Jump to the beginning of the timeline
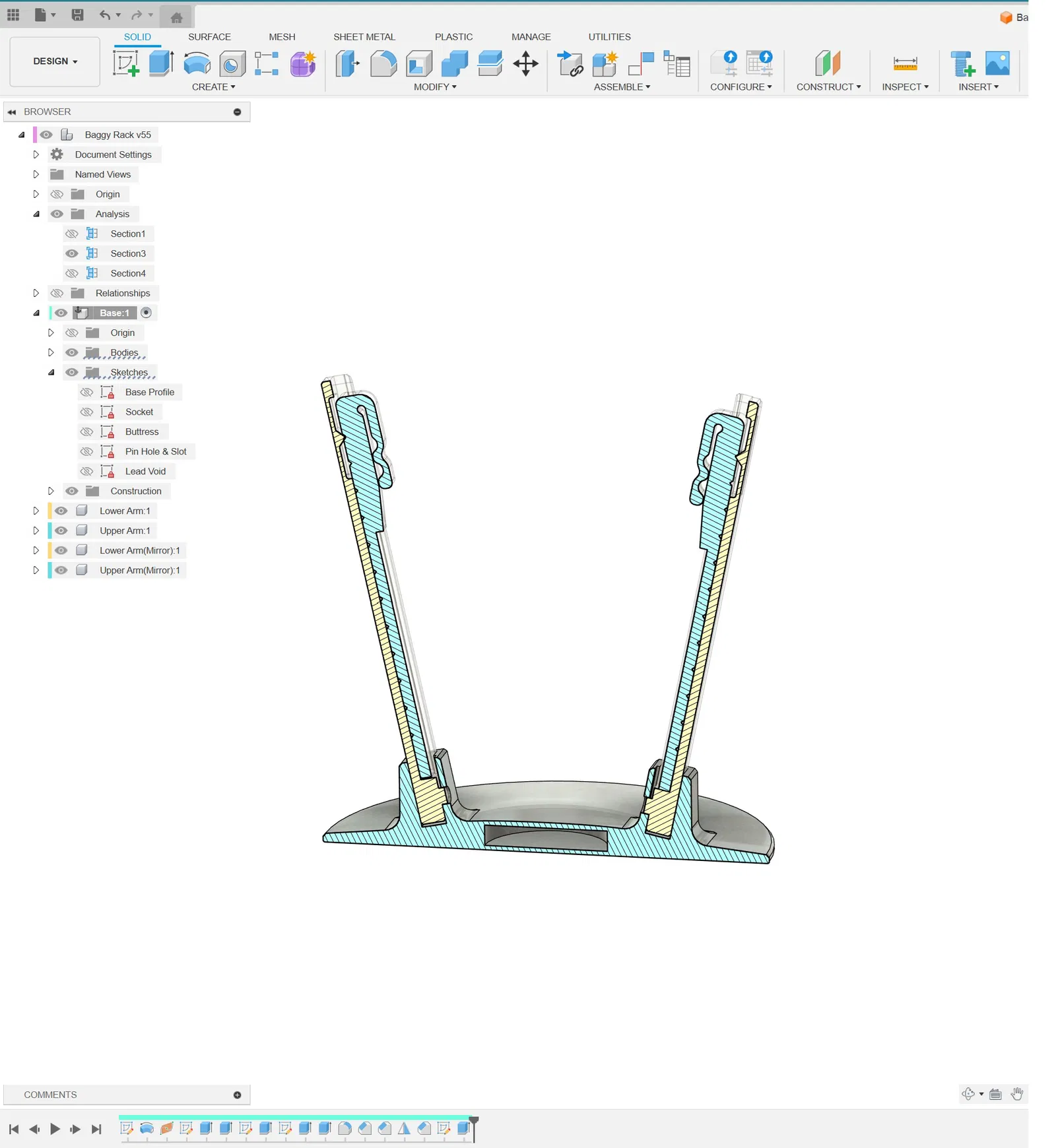Viewport: 1056px width, 1148px height. coord(14,1129)
